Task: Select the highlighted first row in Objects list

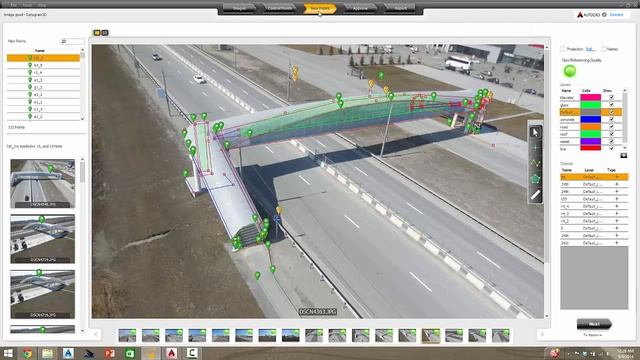Action: point(594,177)
